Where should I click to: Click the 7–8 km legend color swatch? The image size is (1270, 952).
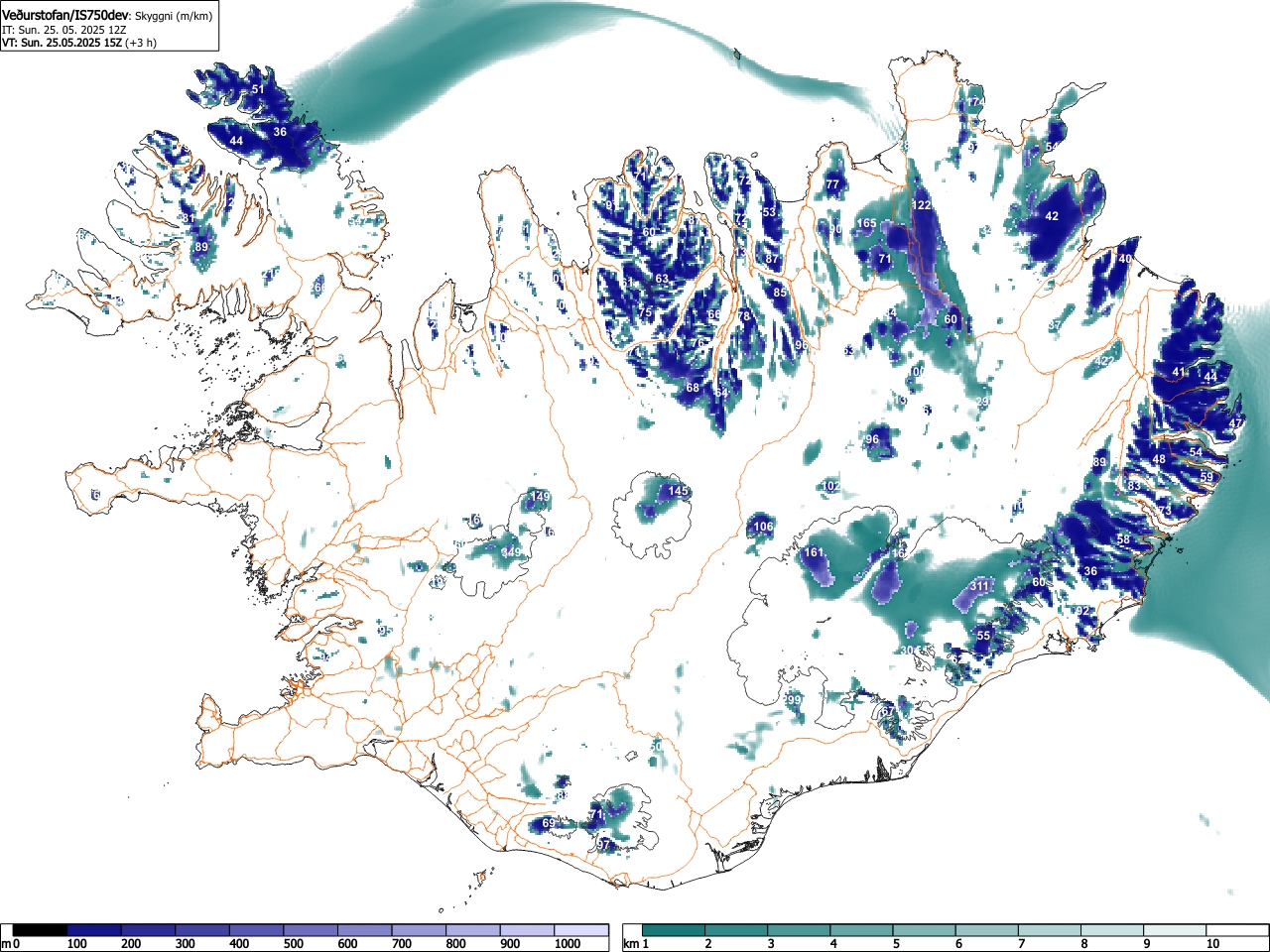[x=1052, y=930]
